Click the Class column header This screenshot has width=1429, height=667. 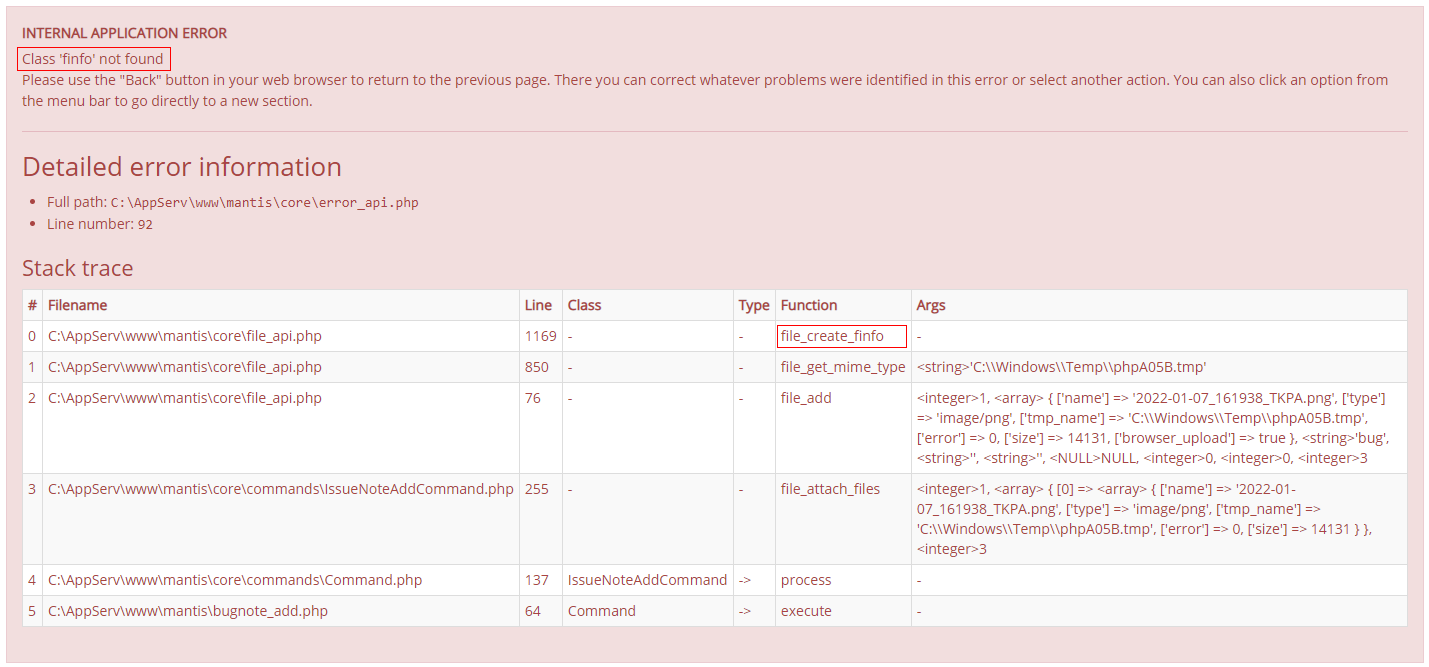tap(584, 305)
